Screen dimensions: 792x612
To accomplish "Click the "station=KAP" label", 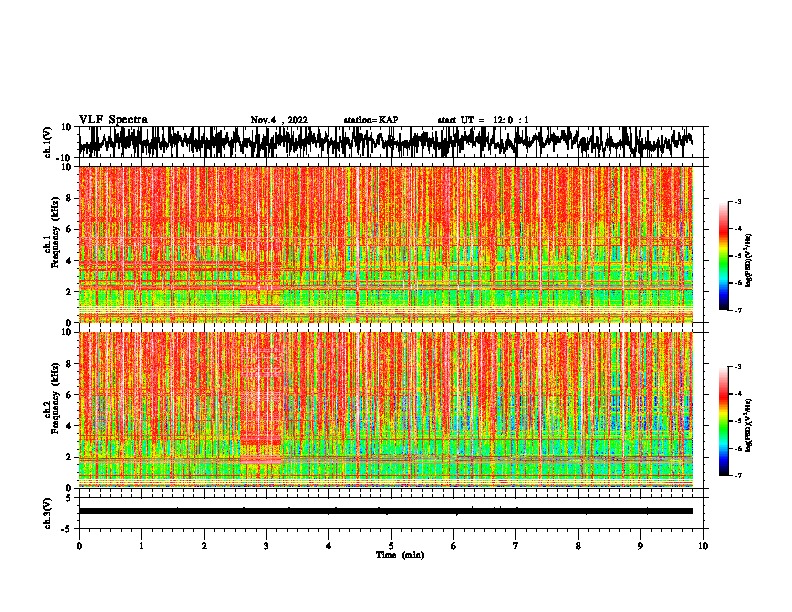I will [371, 120].
